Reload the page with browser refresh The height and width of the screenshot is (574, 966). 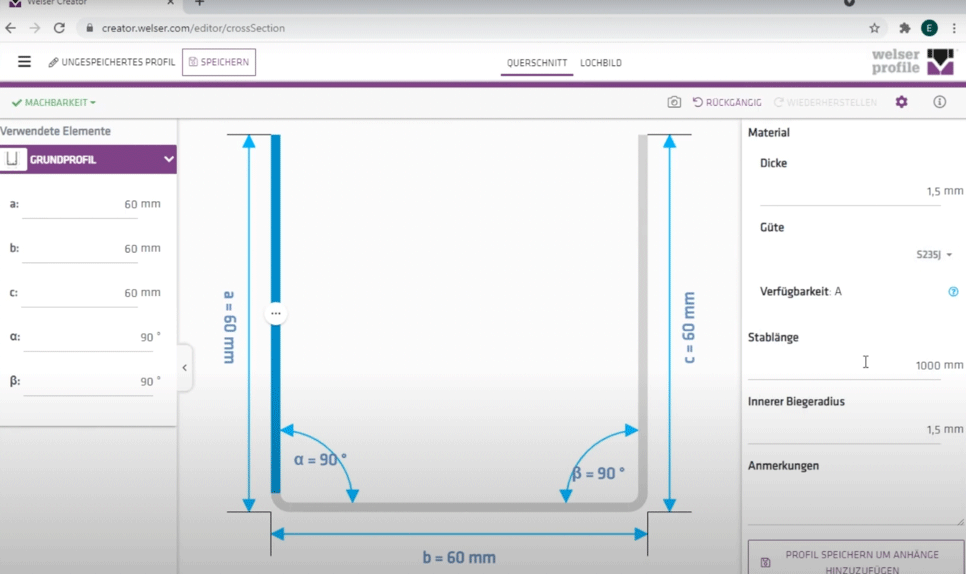pyautogui.click(x=59, y=28)
